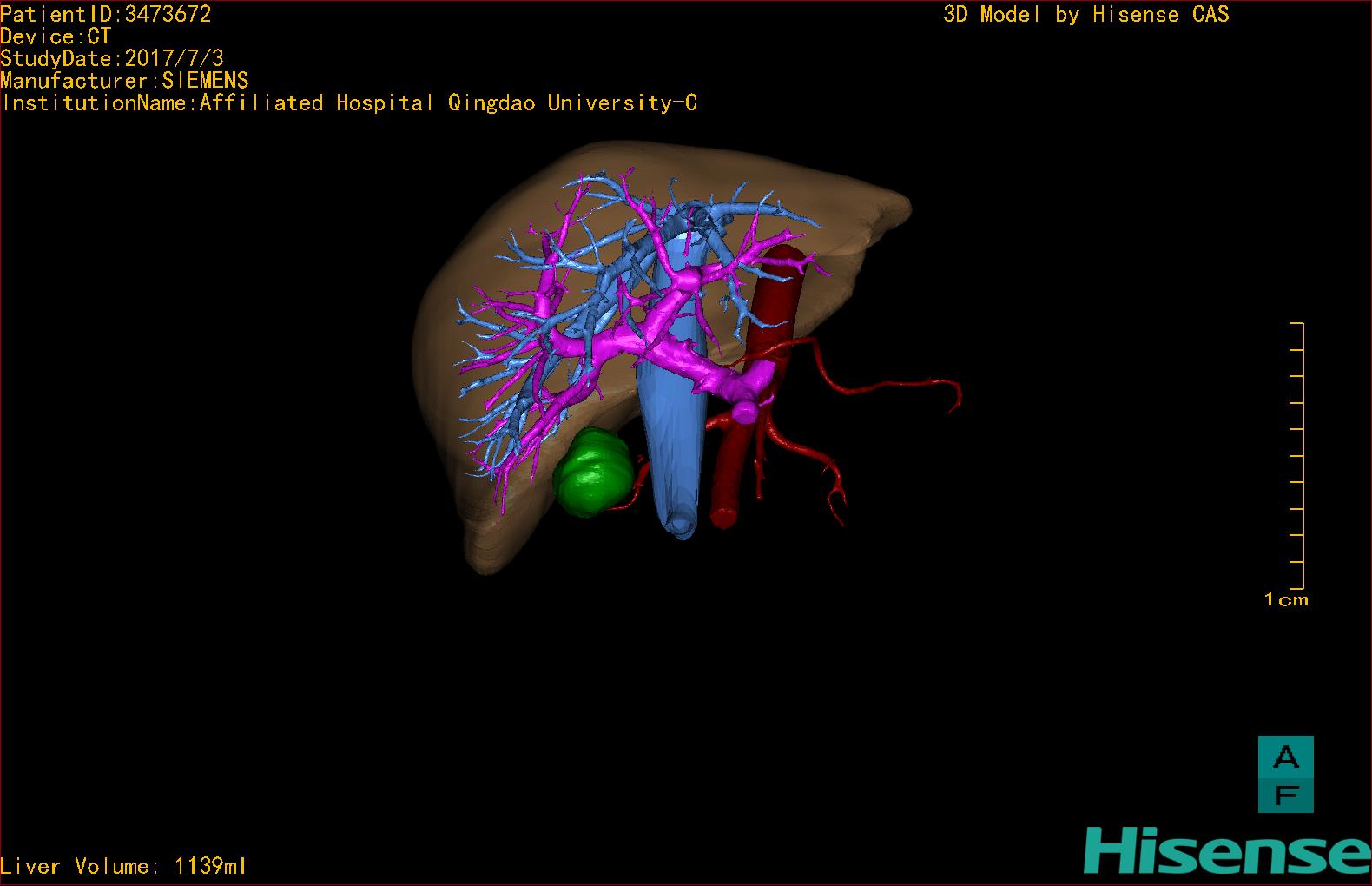Click the AF orientation indicator cube
This screenshot has height=886, width=1372.
pos(1285,774)
